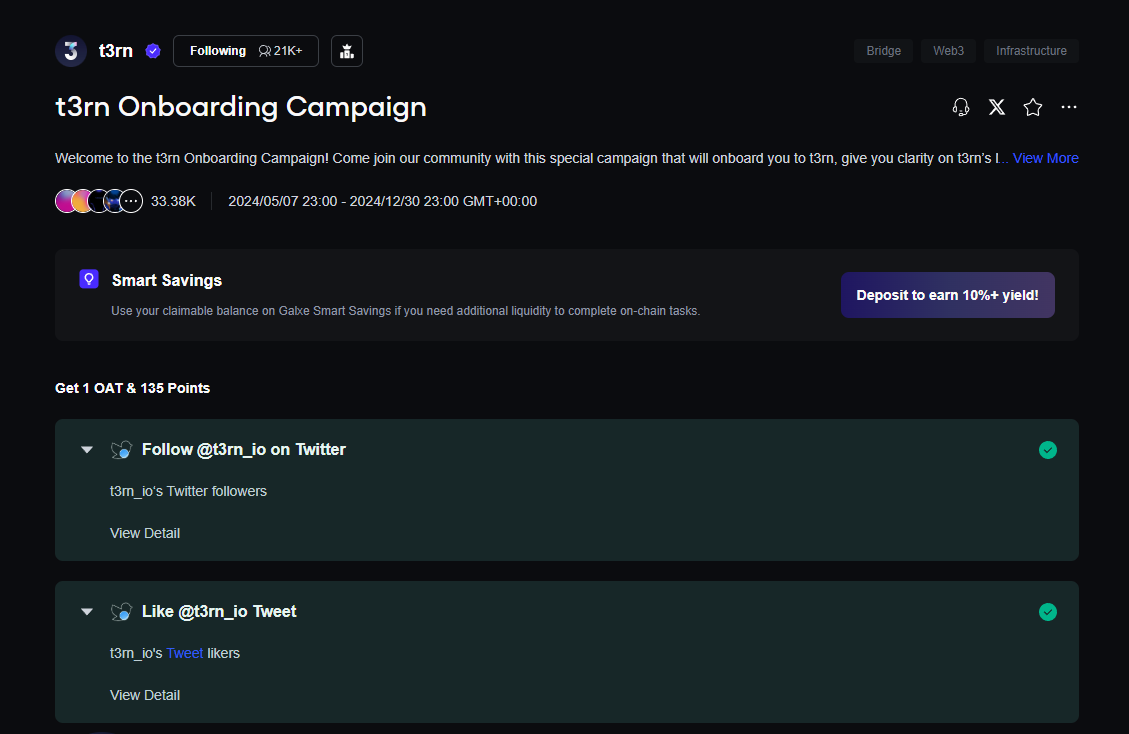Open support via headset icon
The image size is (1129, 734).
[961, 107]
